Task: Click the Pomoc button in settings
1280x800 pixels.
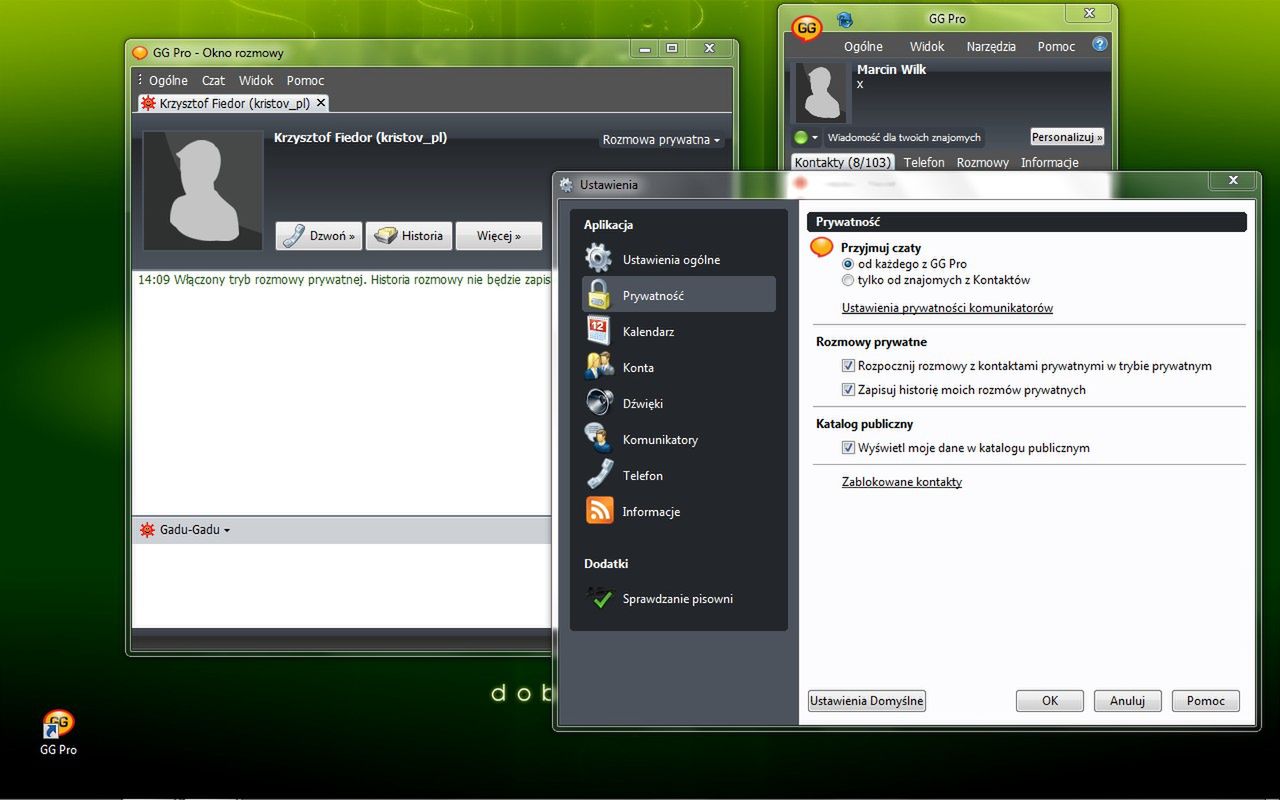Action: (x=1206, y=701)
